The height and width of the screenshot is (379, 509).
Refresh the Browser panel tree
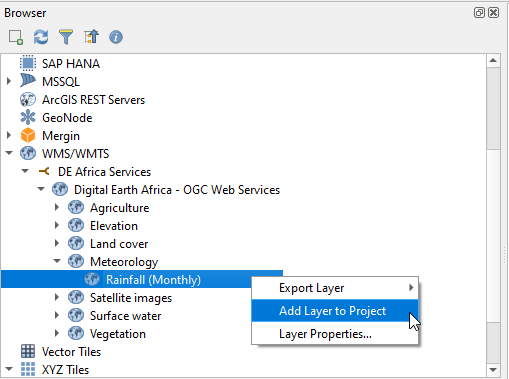[41, 37]
